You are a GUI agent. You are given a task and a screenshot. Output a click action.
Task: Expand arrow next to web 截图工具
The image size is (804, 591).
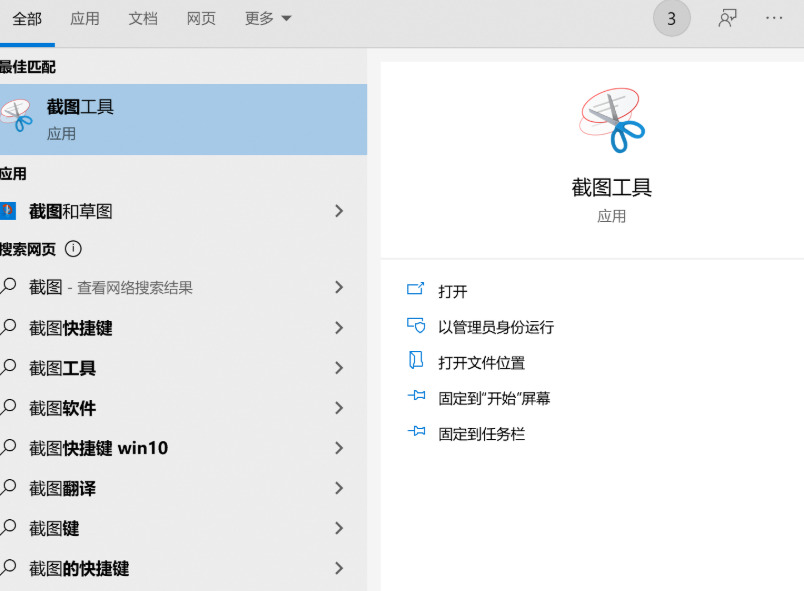point(339,368)
